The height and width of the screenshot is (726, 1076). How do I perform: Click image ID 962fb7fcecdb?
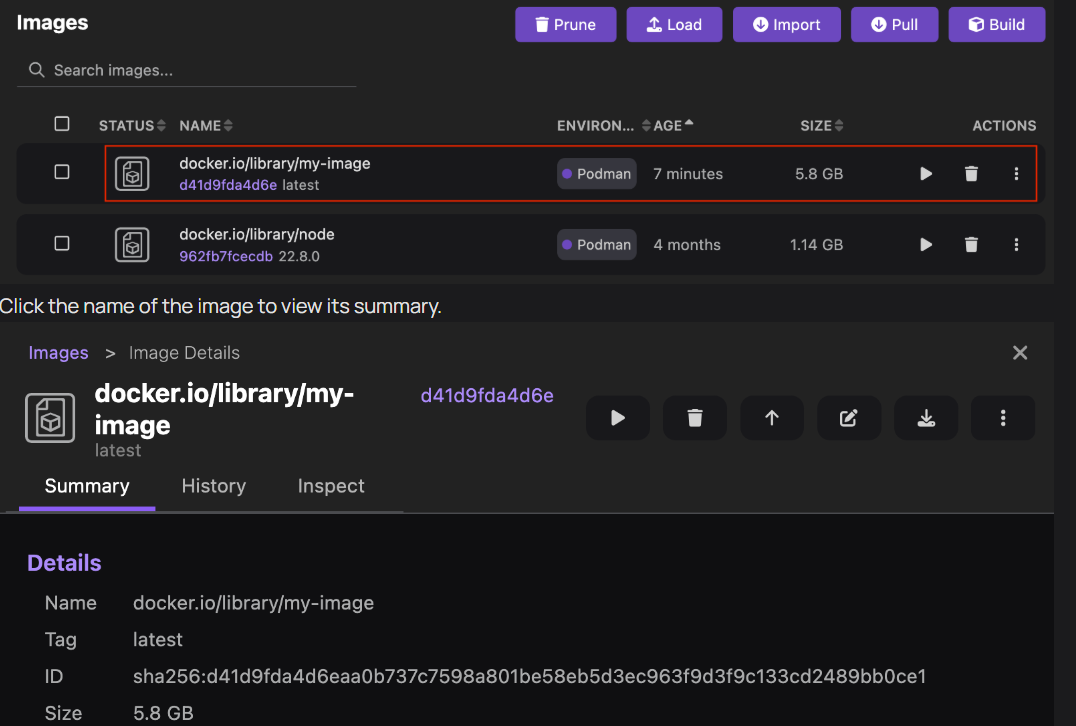point(226,257)
